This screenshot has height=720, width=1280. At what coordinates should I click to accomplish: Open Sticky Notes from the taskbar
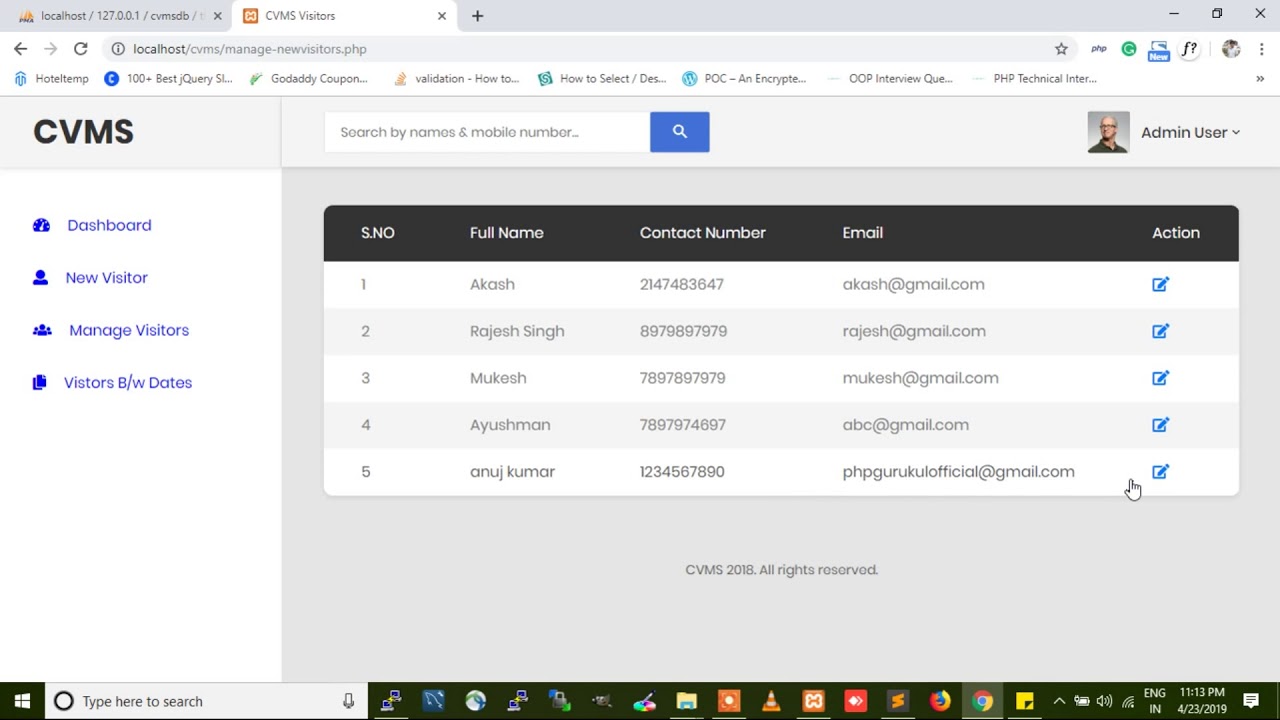pos(1025,701)
